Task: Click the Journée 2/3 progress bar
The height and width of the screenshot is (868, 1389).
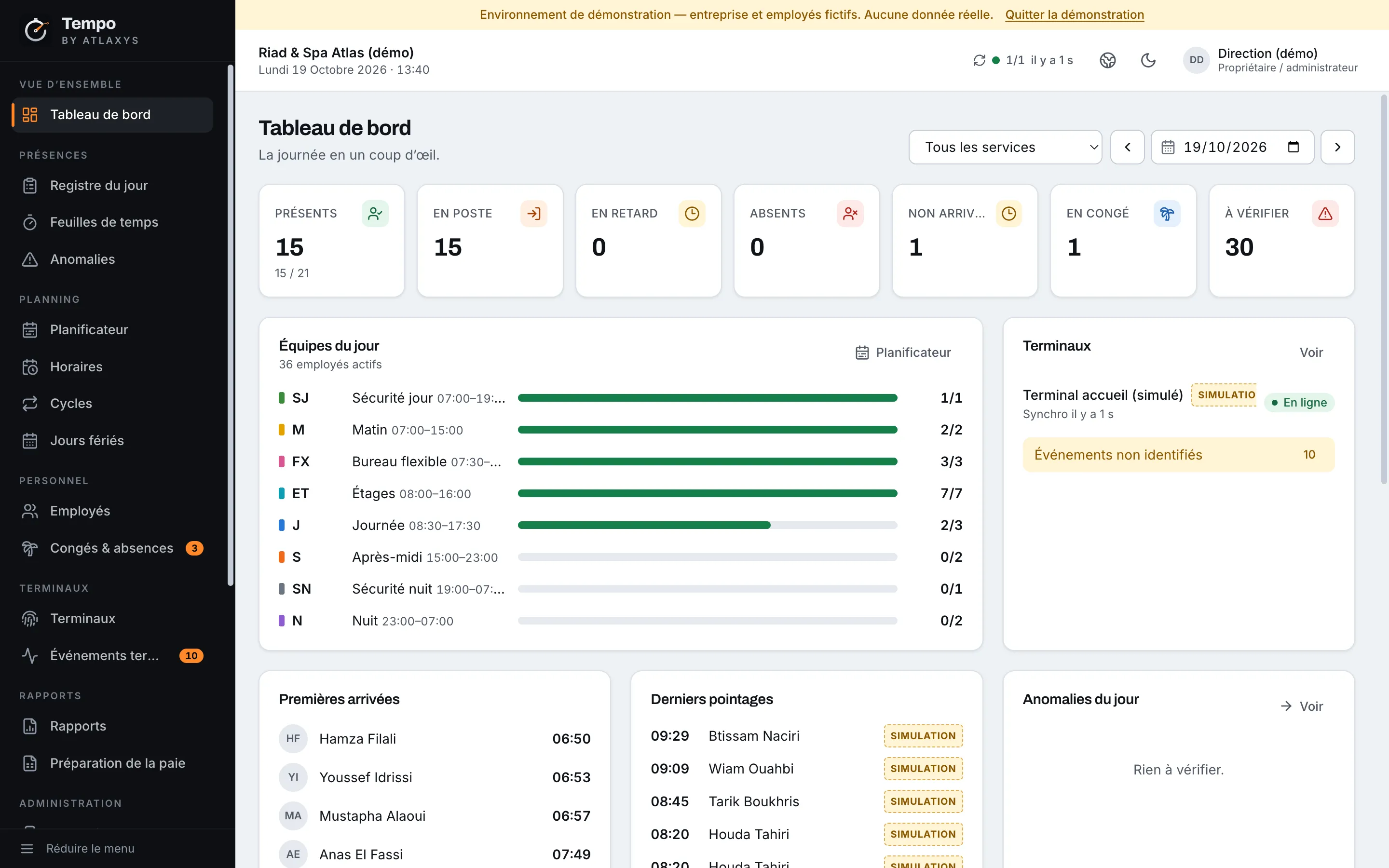Action: [707, 525]
